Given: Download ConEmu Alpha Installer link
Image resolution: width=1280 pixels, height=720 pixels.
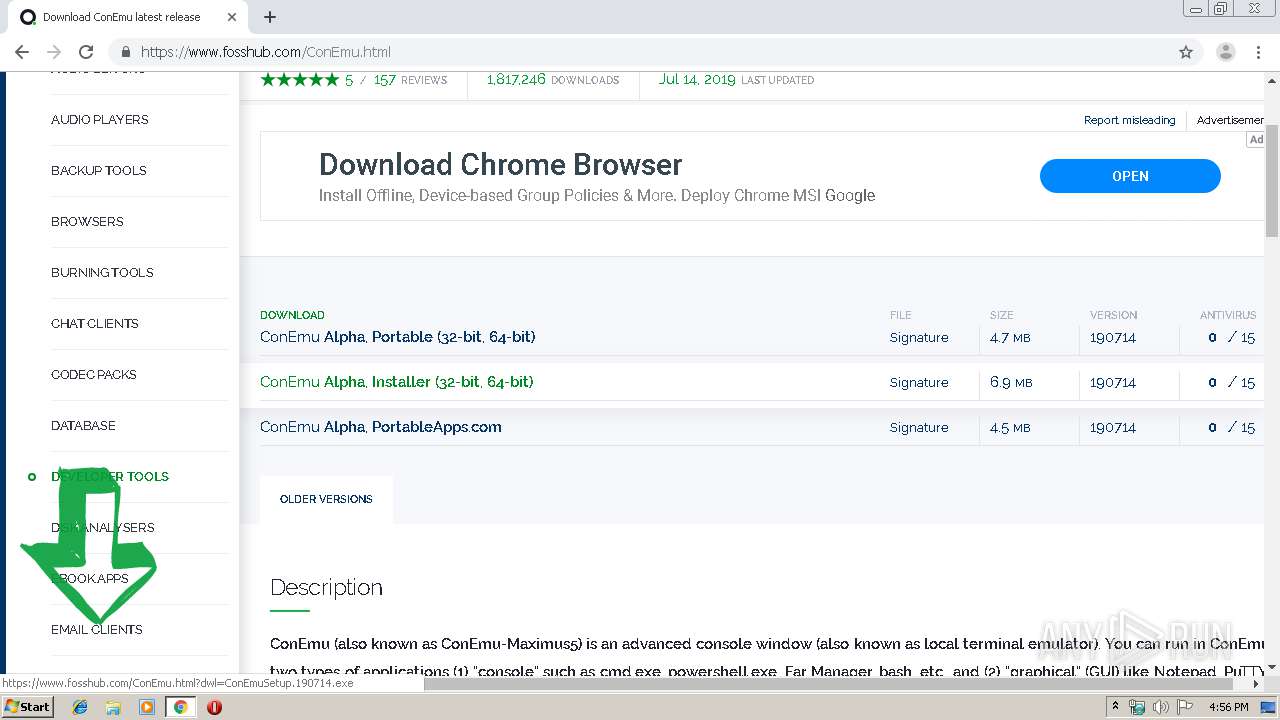Looking at the screenshot, I should click(396, 382).
